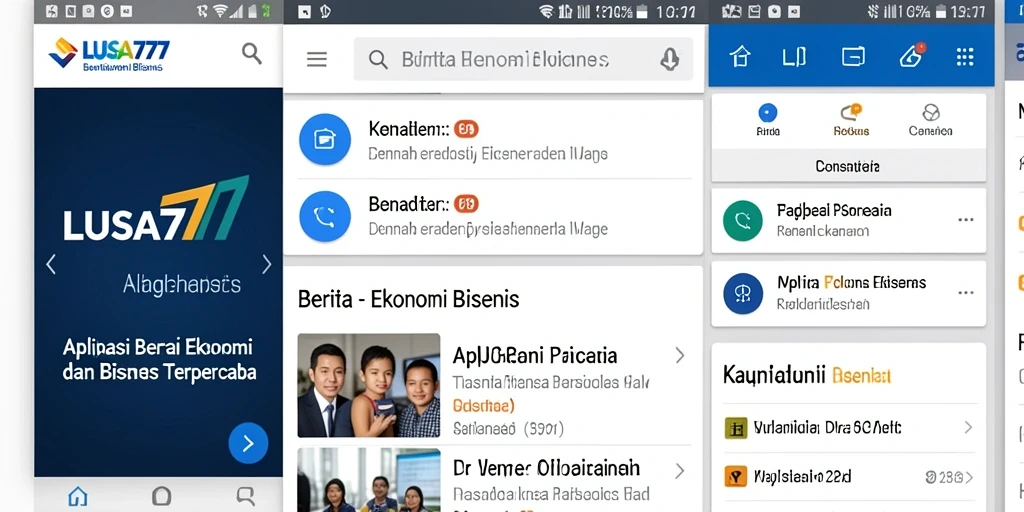Click the Consnteits bar

click(848, 165)
